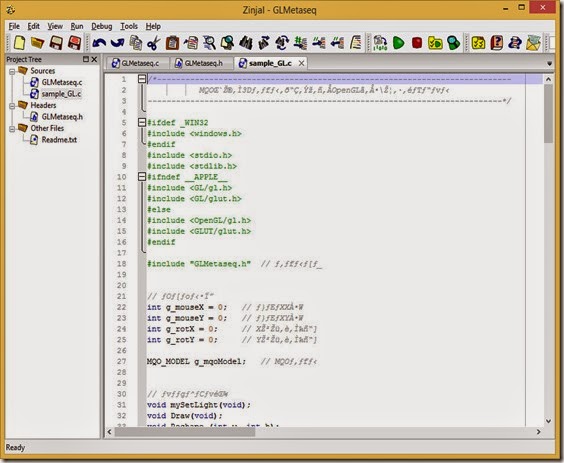Close the Project Tree panel

(94, 59)
